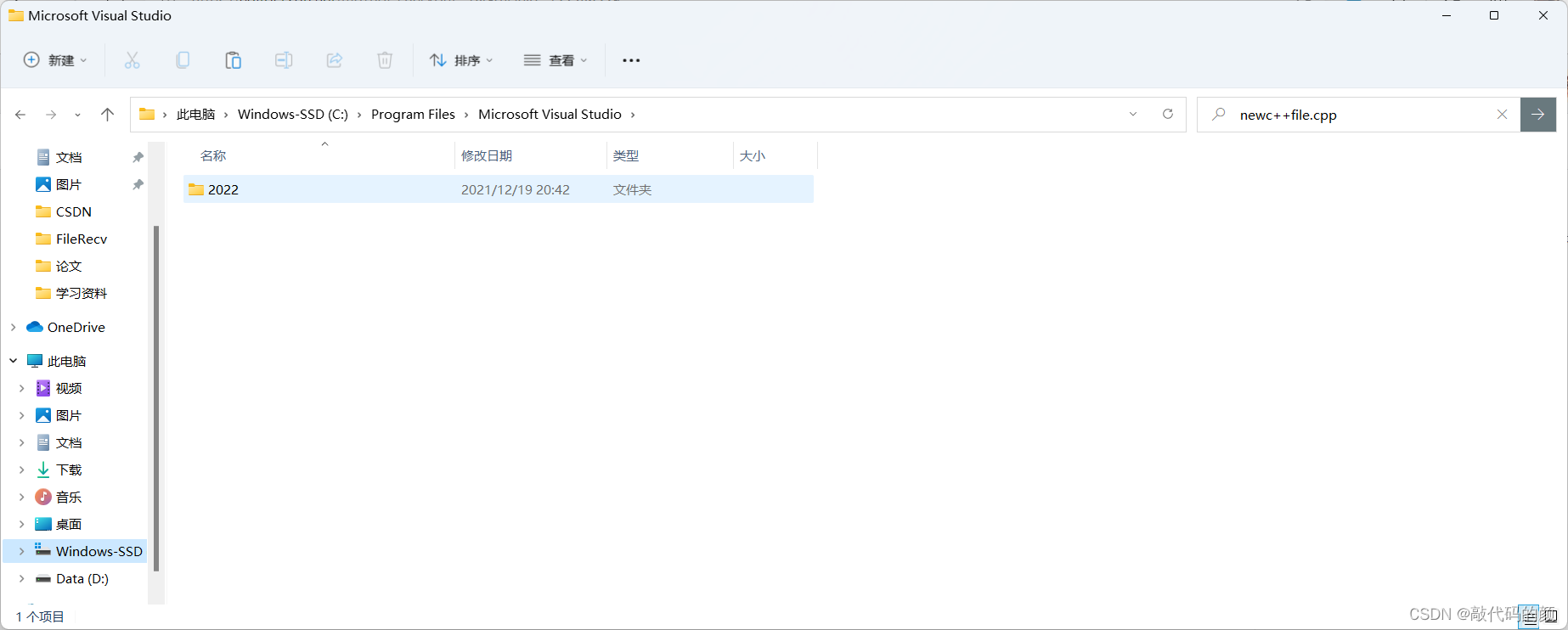Click the 2022 folder's modified date
Screen dimensions: 1568x630
click(x=516, y=189)
